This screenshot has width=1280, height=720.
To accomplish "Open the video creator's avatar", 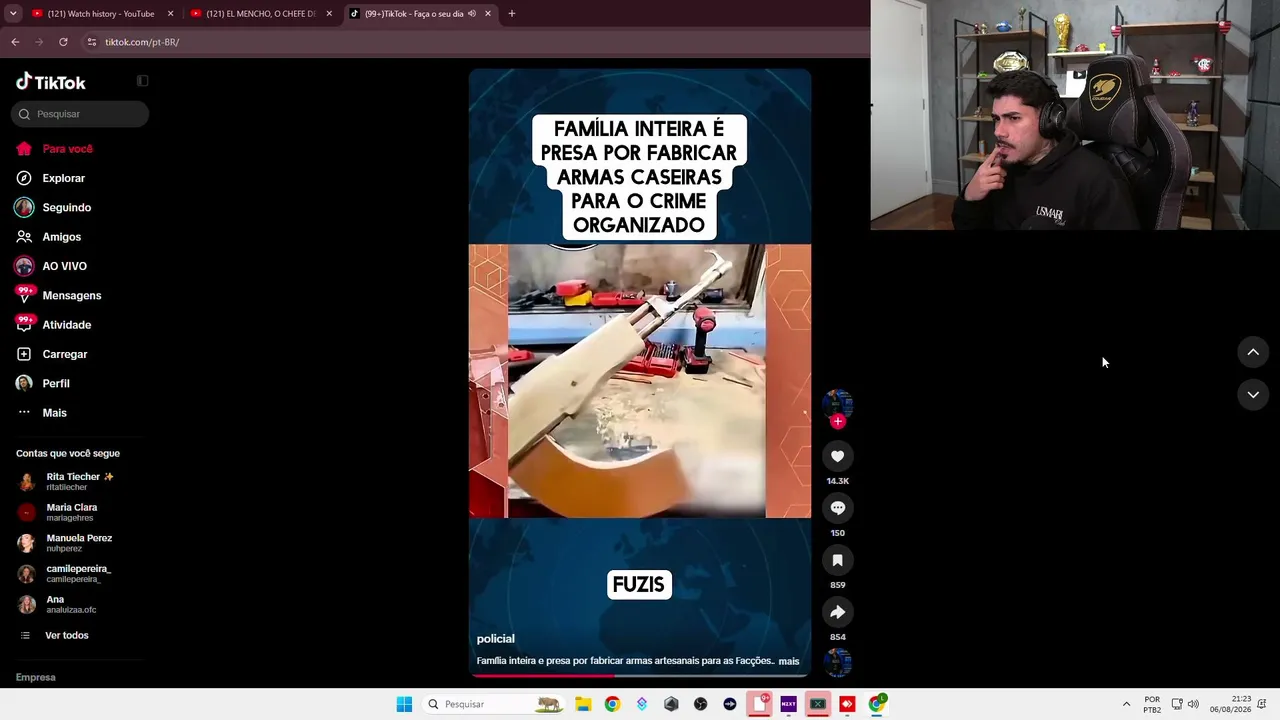I will (x=837, y=404).
